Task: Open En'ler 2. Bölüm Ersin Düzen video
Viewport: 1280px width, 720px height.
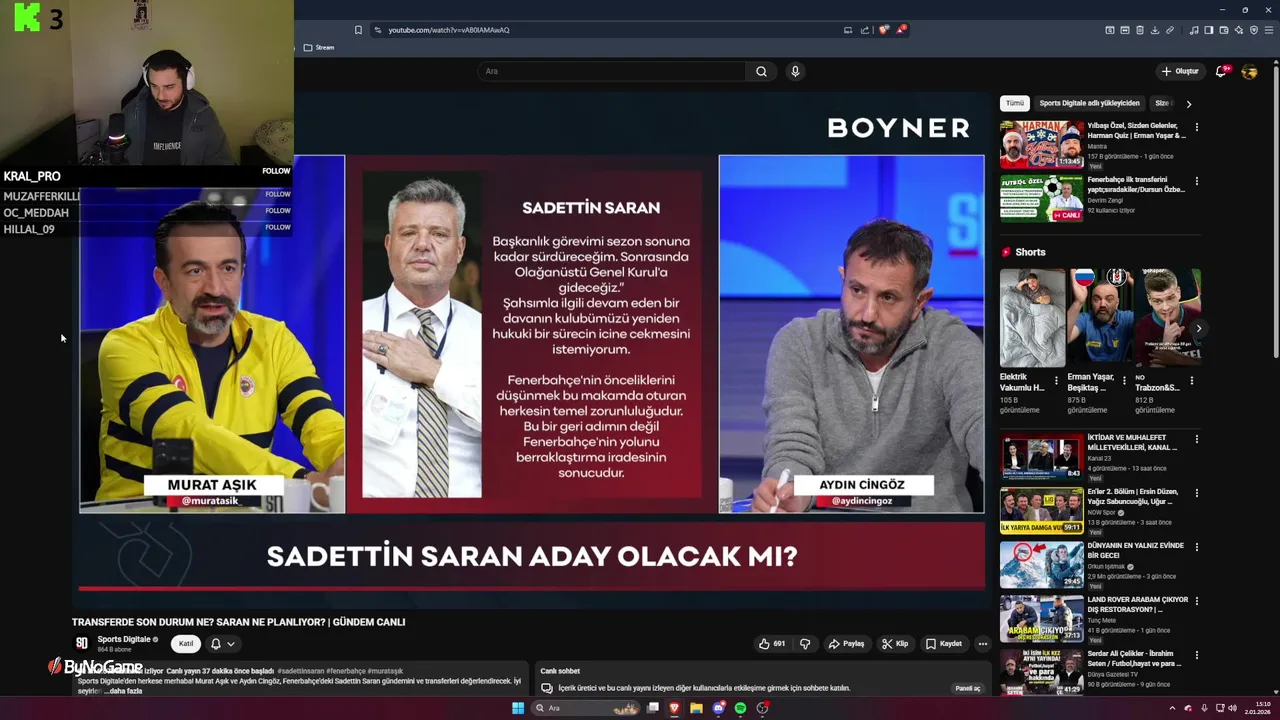Action: coord(1041,510)
